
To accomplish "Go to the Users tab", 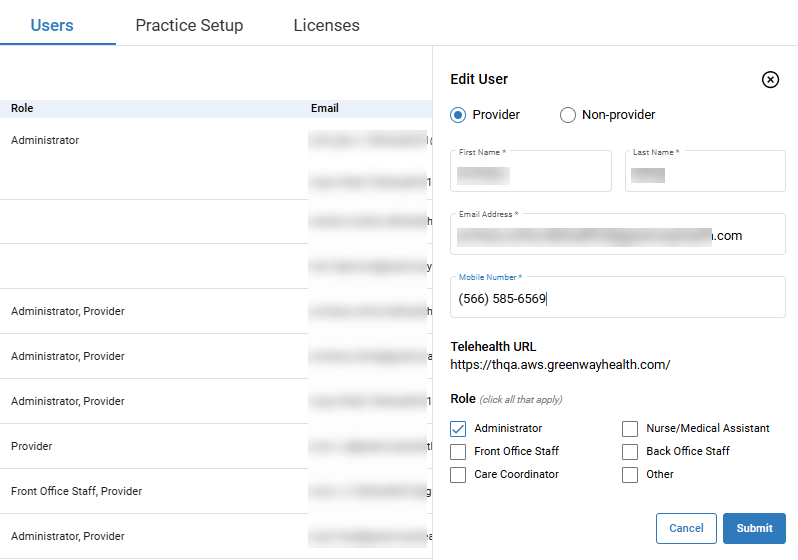I will (x=52, y=25).
